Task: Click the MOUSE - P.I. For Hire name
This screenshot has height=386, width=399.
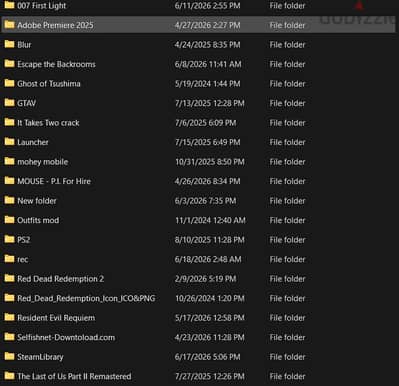Action: point(54,181)
